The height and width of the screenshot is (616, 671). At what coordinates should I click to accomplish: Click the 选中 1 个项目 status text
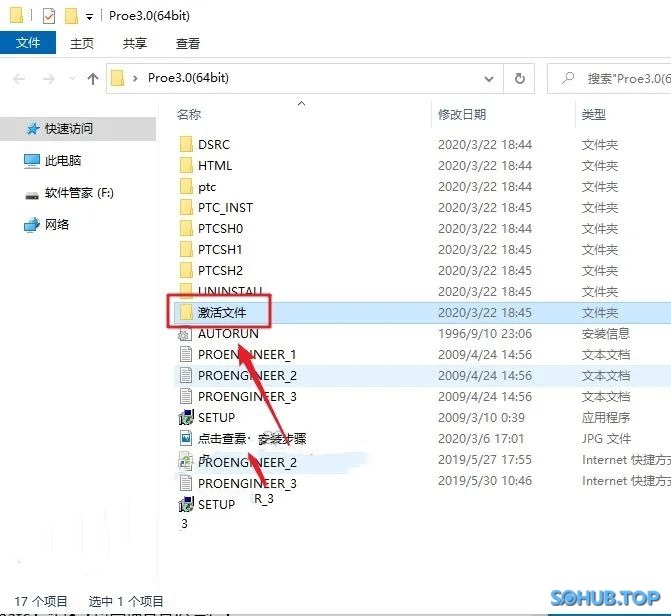pyautogui.click(x=126, y=601)
